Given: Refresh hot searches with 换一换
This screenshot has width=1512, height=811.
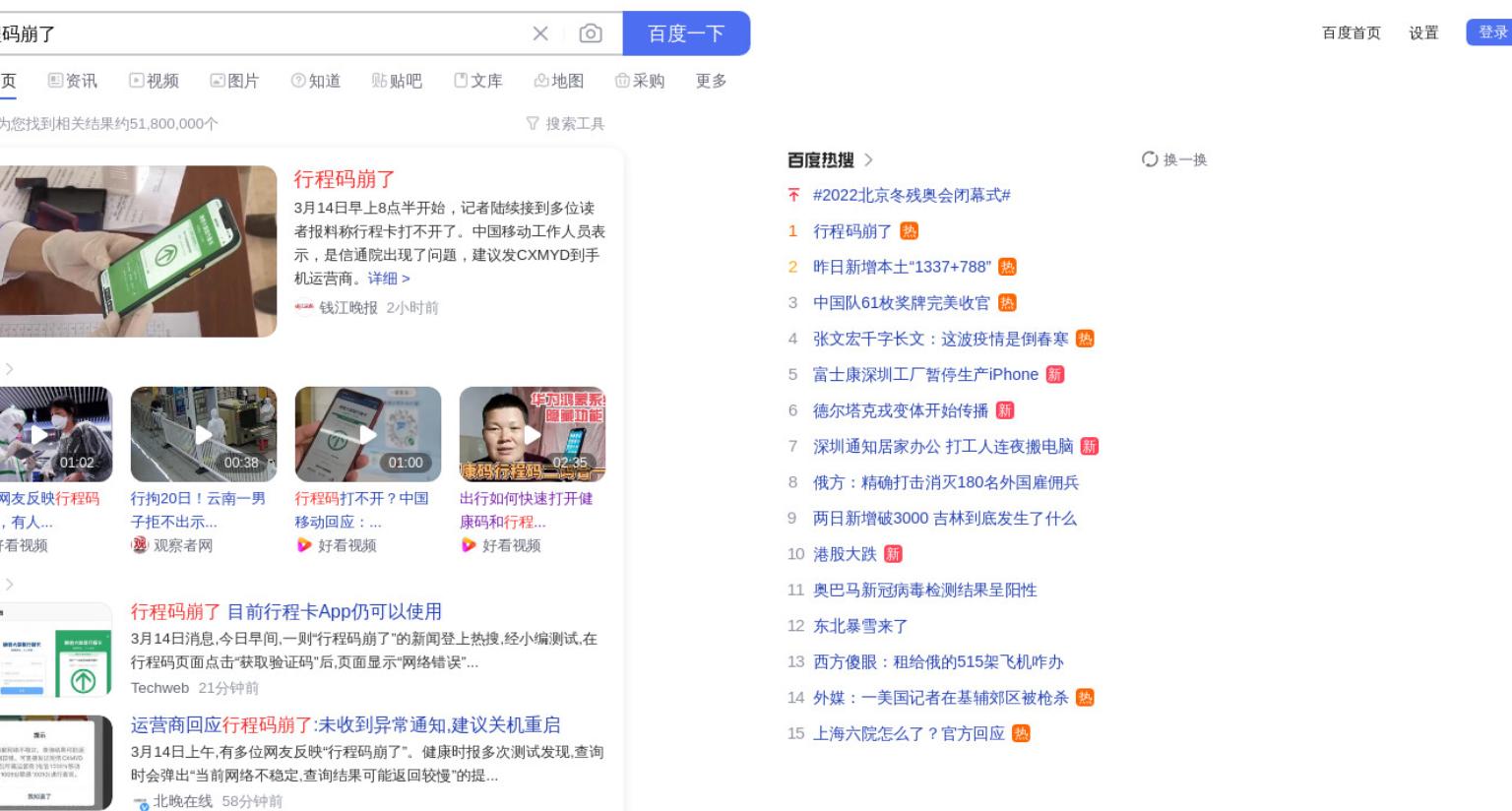Looking at the screenshot, I should [1174, 159].
